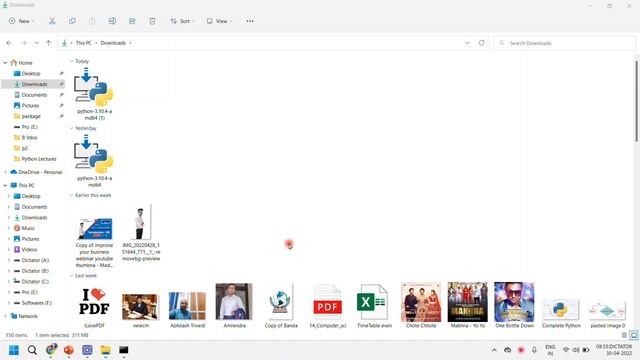The width and height of the screenshot is (640, 360).
Task: Open the Sort dropdown menu
Action: pyautogui.click(x=182, y=21)
